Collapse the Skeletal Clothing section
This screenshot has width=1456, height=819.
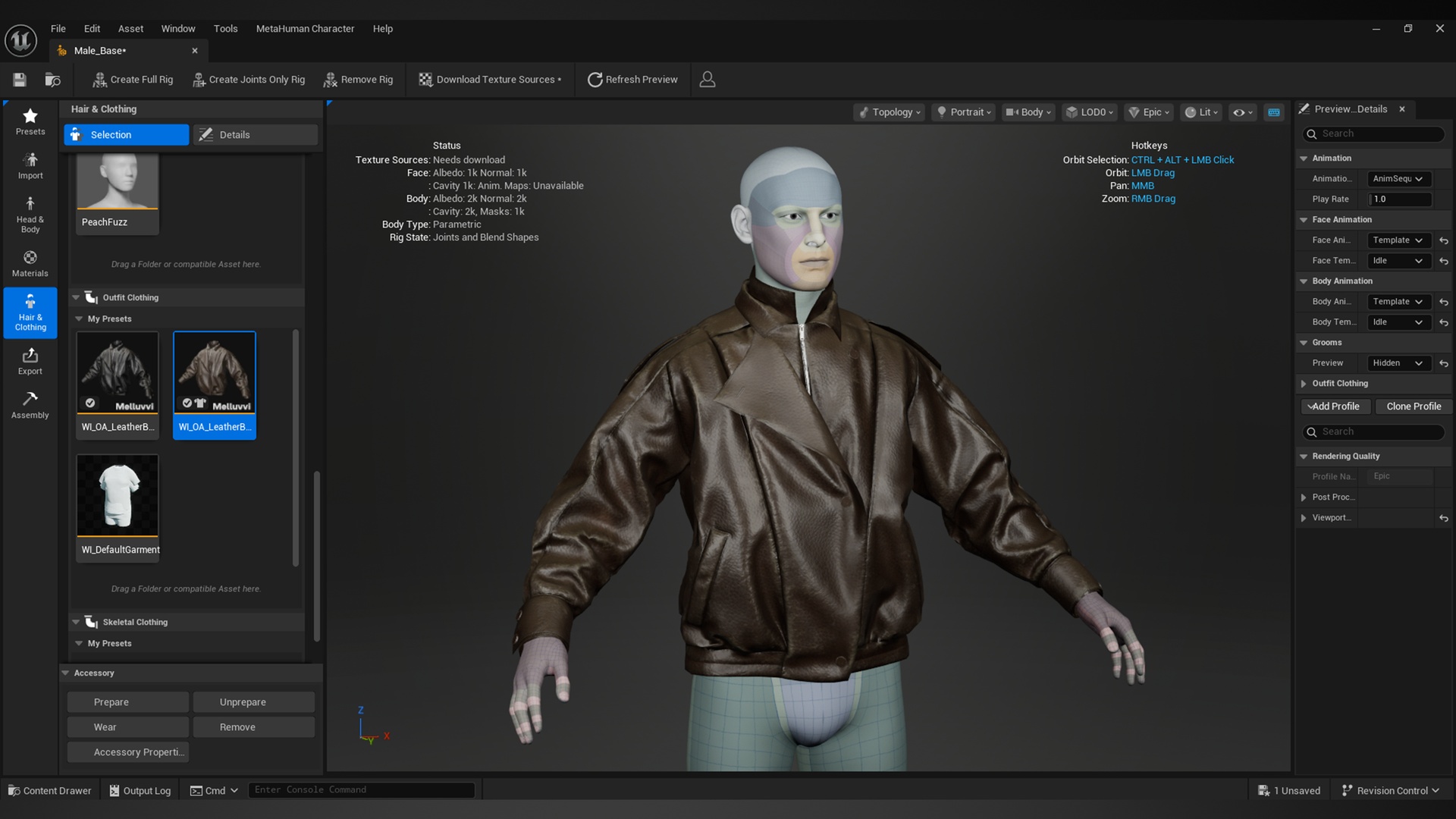pos(76,622)
